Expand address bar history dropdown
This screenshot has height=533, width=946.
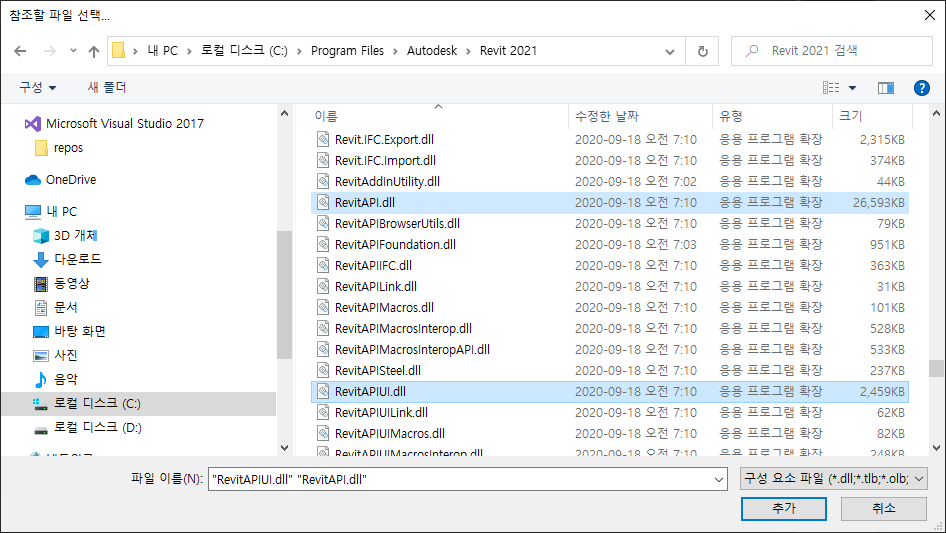tap(670, 52)
